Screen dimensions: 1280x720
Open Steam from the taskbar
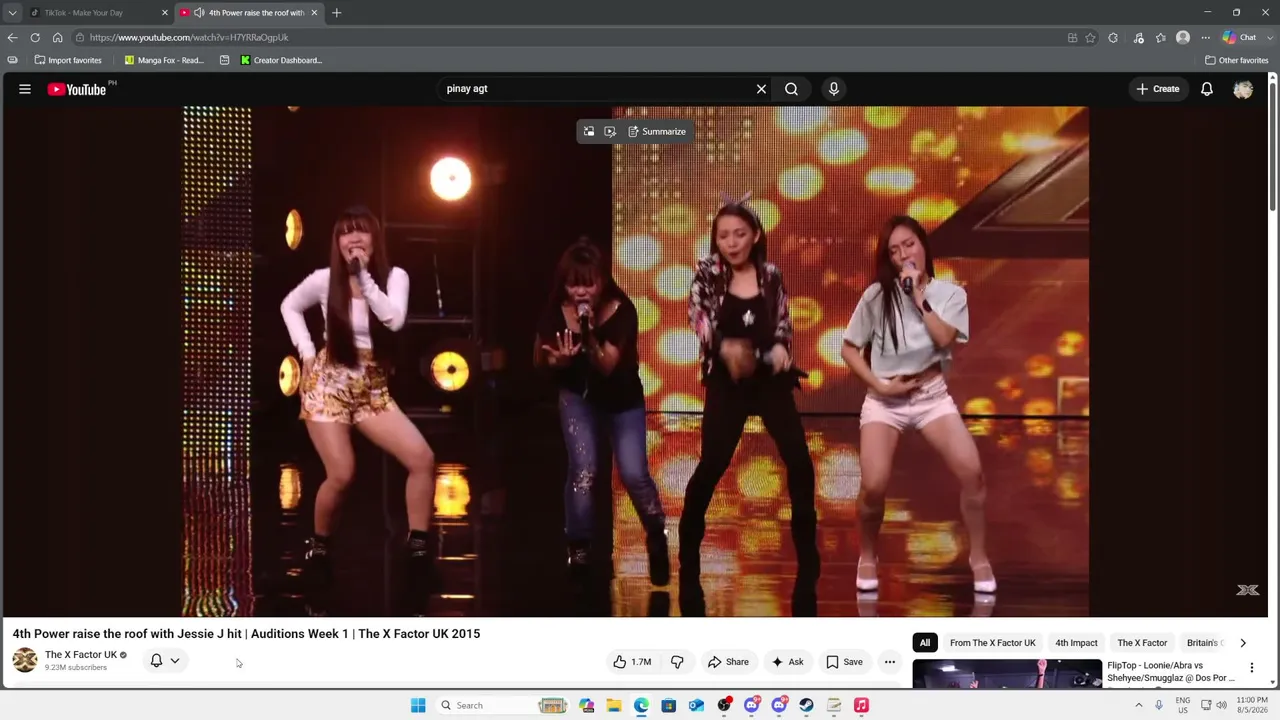[806, 705]
